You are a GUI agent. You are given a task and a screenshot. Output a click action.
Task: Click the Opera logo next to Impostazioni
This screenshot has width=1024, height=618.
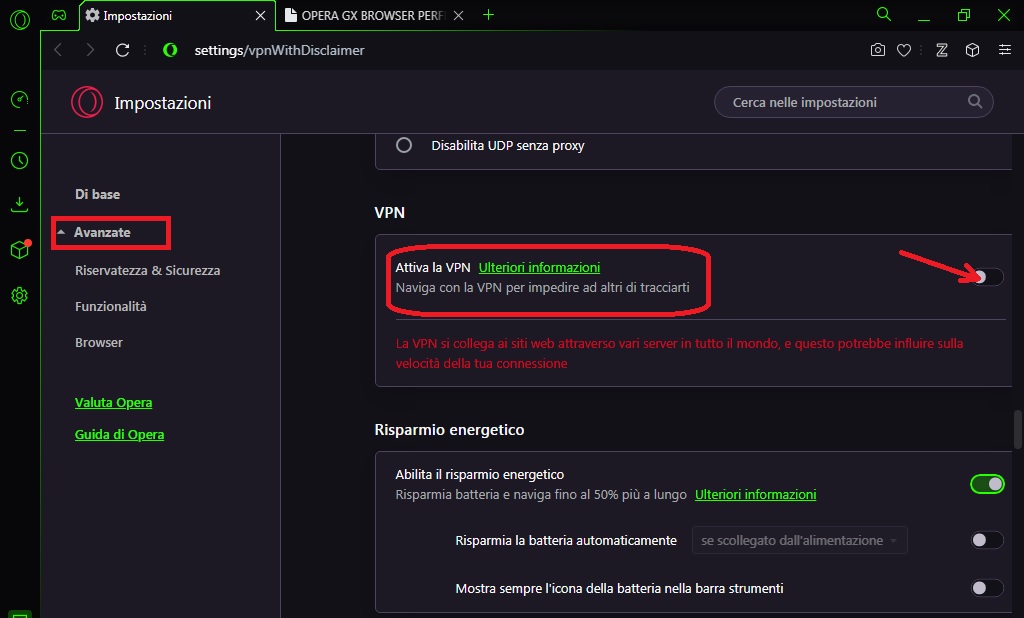click(x=87, y=103)
